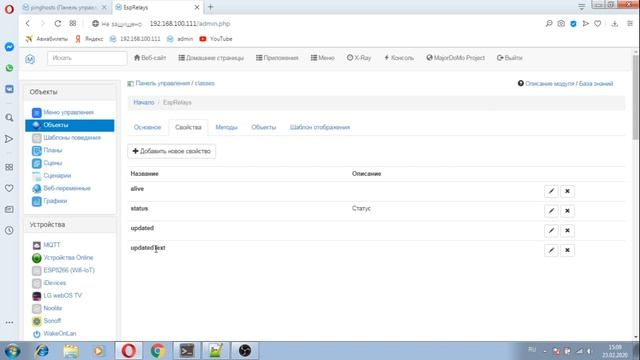This screenshot has height=360, width=640.
Task: Open LG webOS TV module
Action: coord(62,296)
